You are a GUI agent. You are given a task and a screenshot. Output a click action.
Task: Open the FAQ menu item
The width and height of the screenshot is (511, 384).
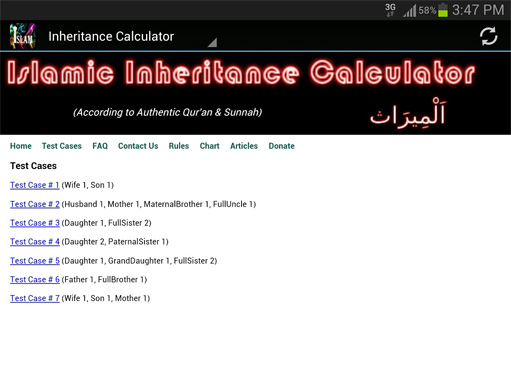(100, 146)
